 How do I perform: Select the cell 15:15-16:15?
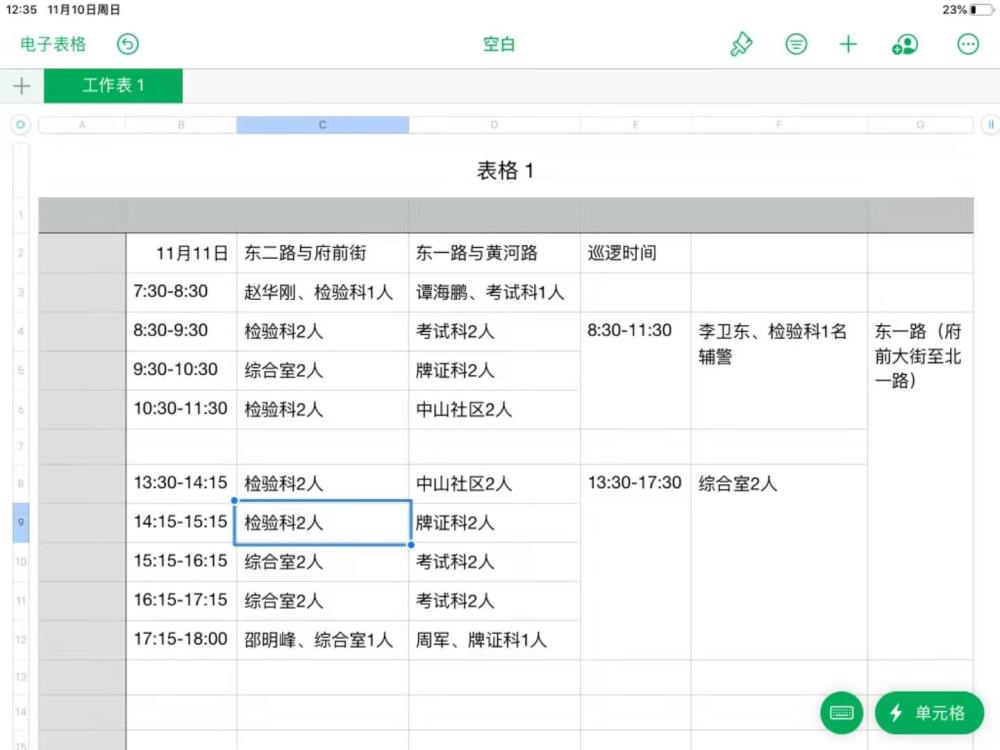181,562
